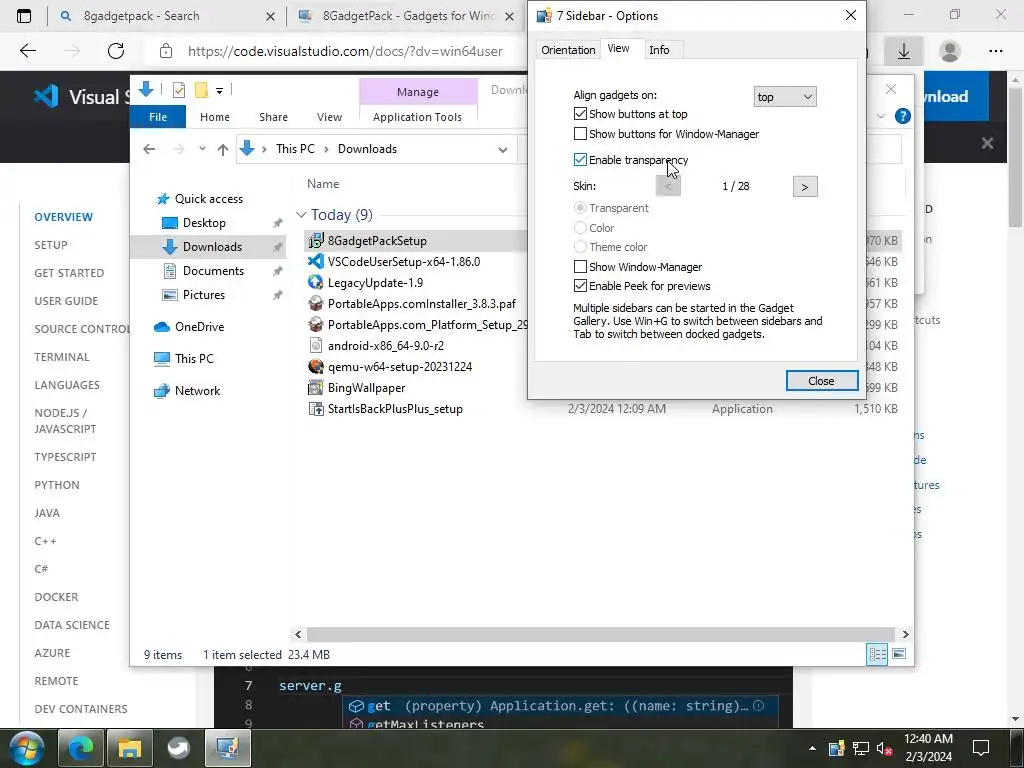This screenshot has height=768, width=1024.
Task: Click the network tray icon
Action: (861, 749)
